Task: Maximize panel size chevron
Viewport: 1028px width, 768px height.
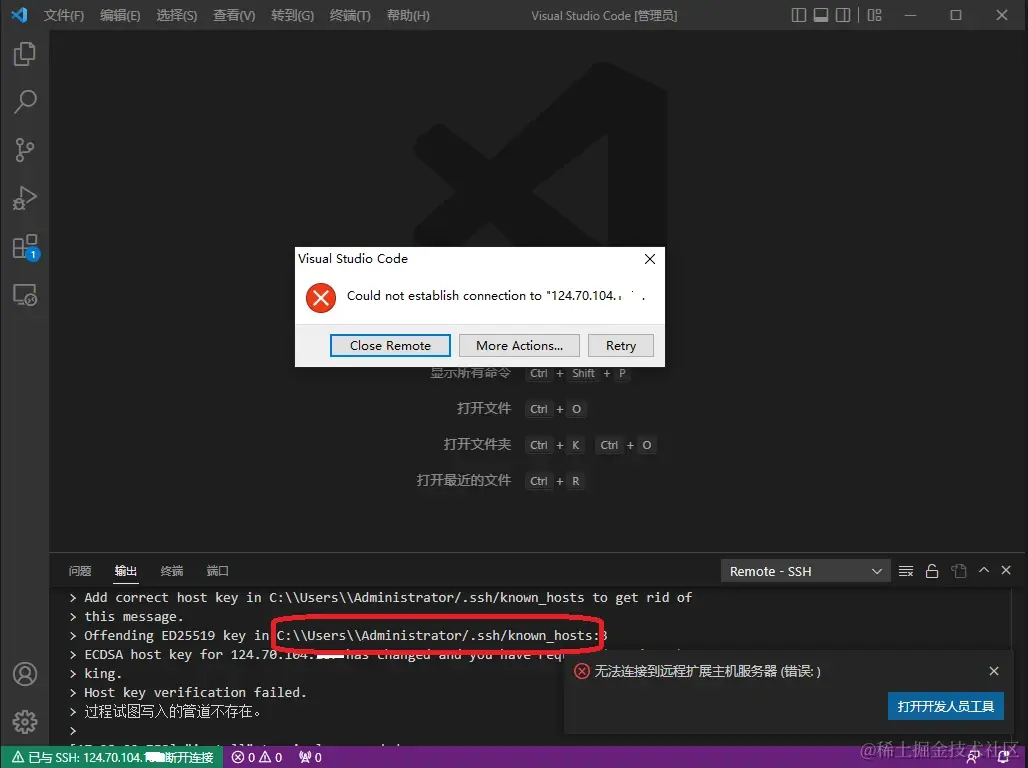Action: click(x=983, y=571)
